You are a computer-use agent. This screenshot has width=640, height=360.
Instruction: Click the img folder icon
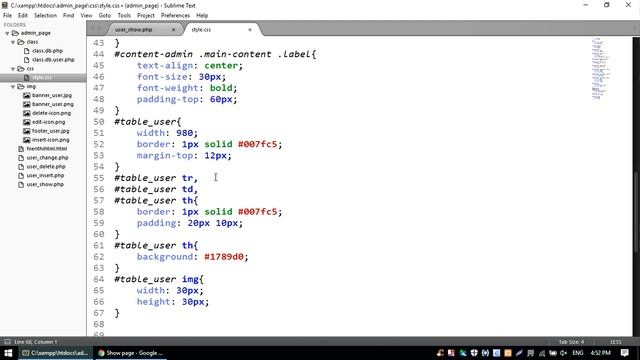21,87
